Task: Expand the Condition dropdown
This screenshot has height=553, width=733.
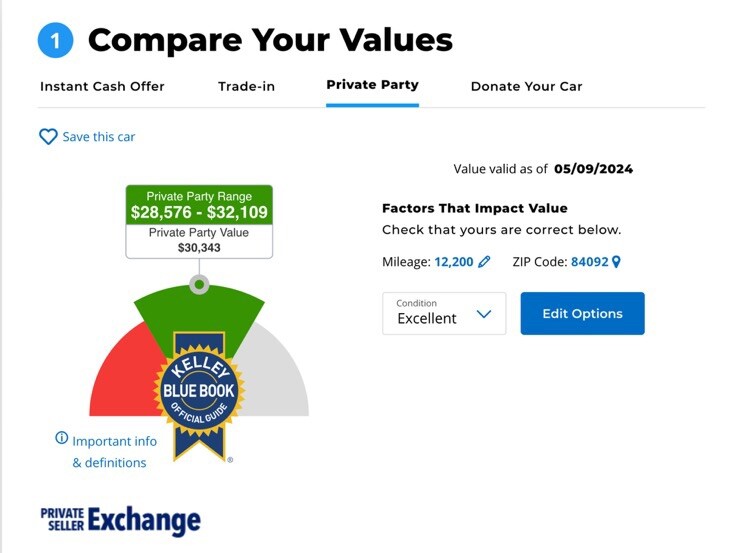Action: coord(444,313)
